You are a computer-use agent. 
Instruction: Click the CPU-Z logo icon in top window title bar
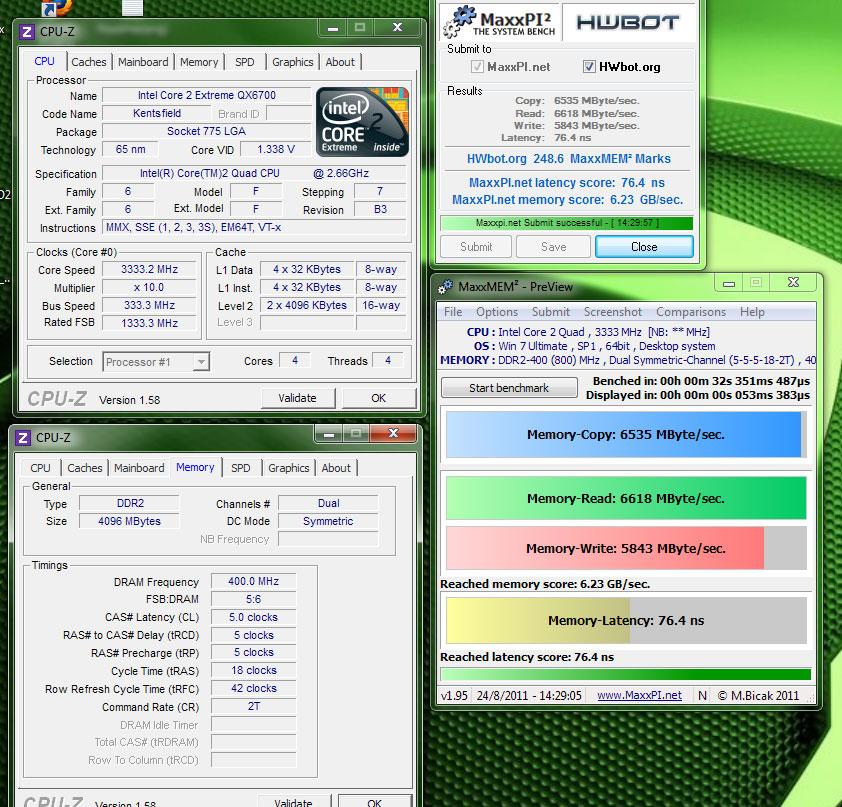click(26, 32)
